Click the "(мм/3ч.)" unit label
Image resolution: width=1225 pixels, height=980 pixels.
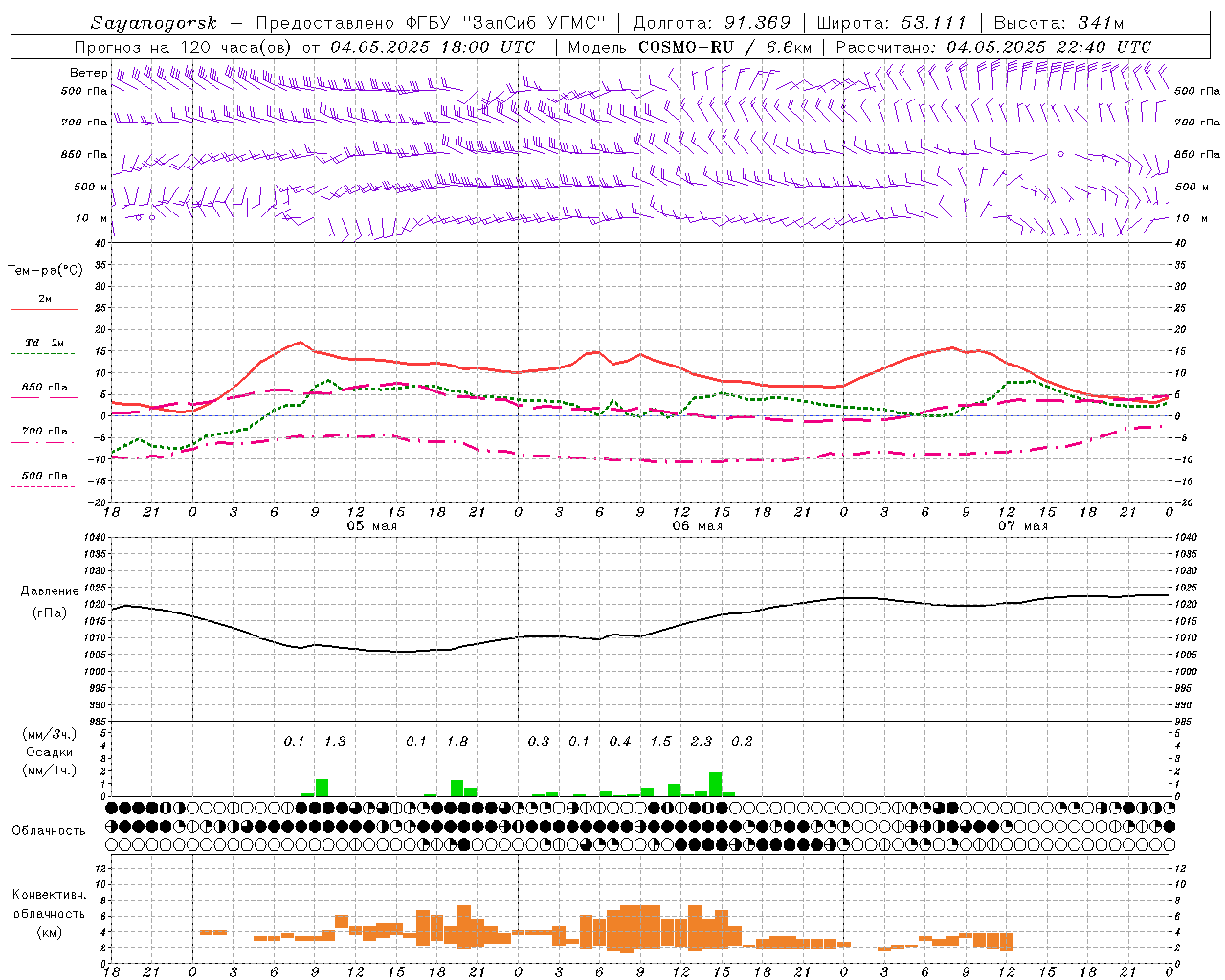(x=50, y=734)
